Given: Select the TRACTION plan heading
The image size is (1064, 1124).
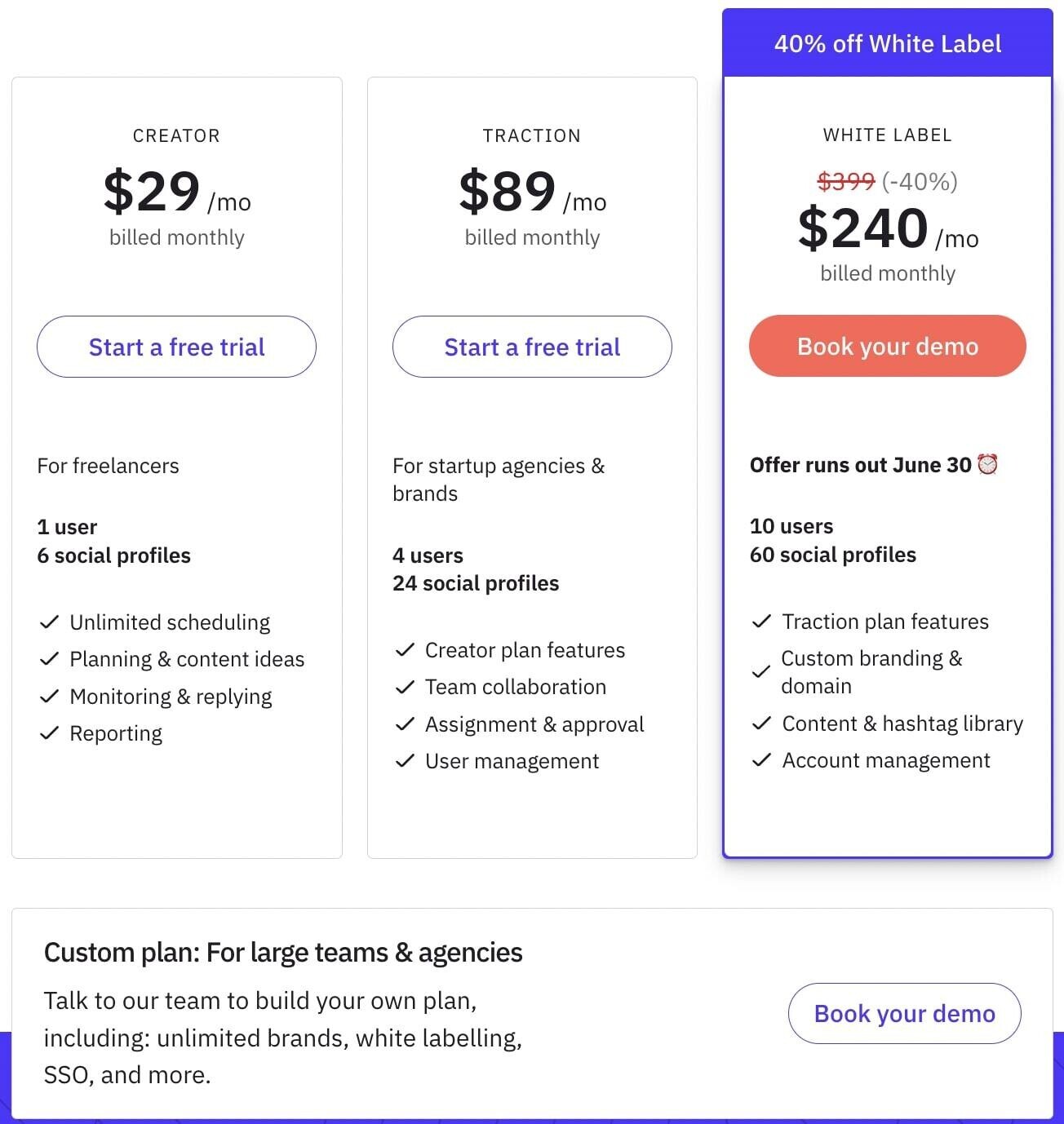Looking at the screenshot, I should (531, 135).
